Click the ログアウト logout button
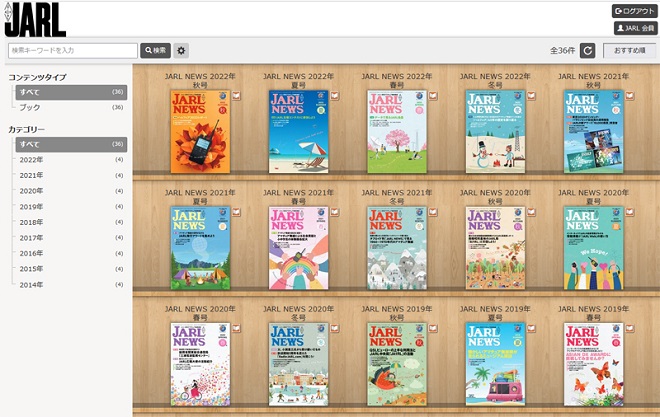Screen dimensions: 660x417 tap(634, 11)
